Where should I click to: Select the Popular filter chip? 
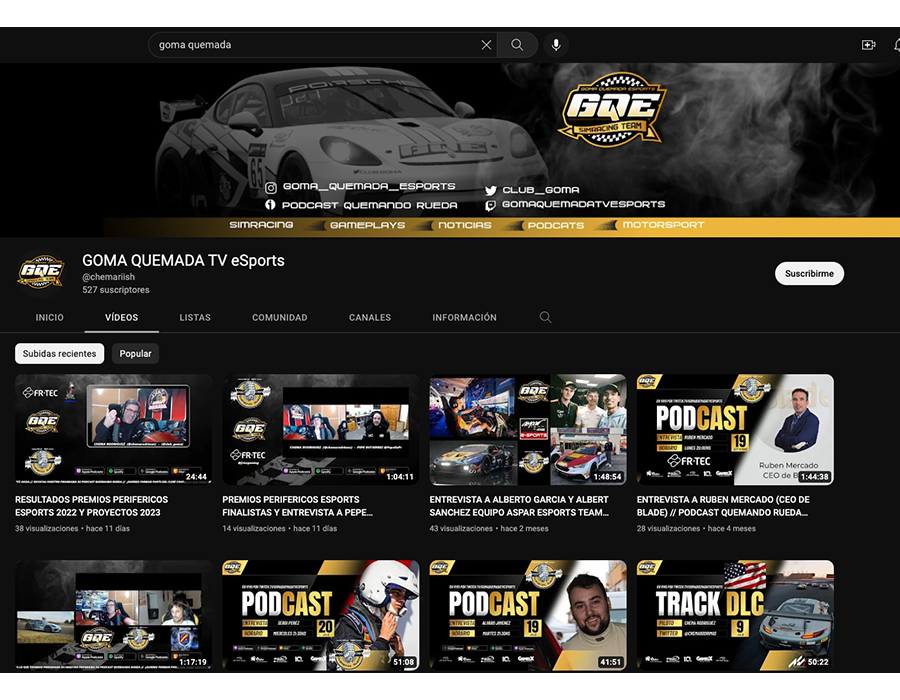[x=136, y=354]
